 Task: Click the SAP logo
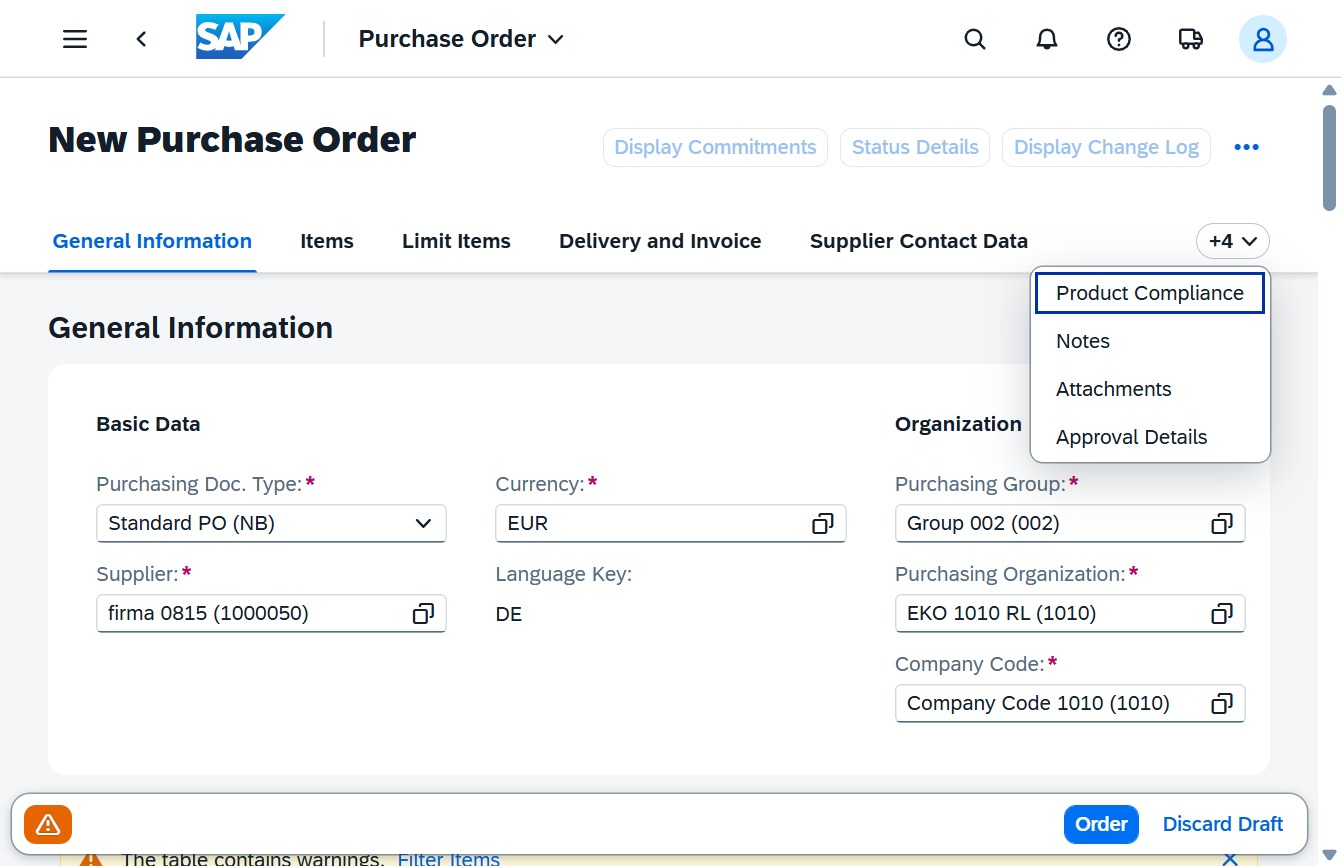pyautogui.click(x=240, y=37)
